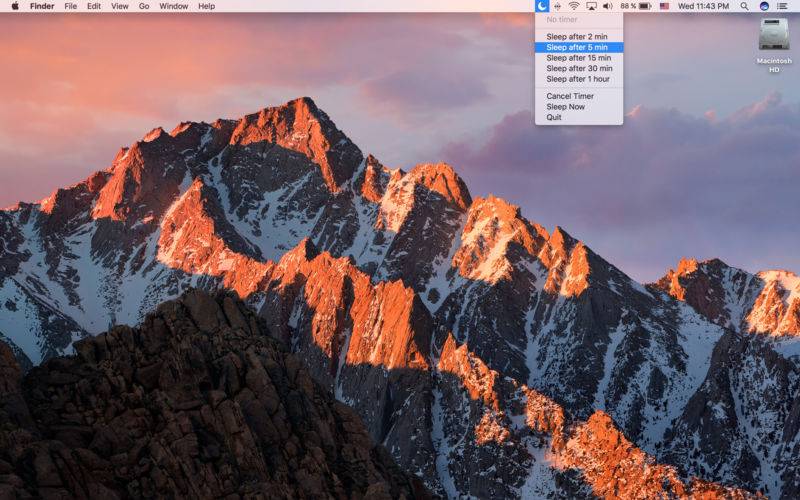Open the Apple menu
The image size is (800, 500).
coord(15,6)
